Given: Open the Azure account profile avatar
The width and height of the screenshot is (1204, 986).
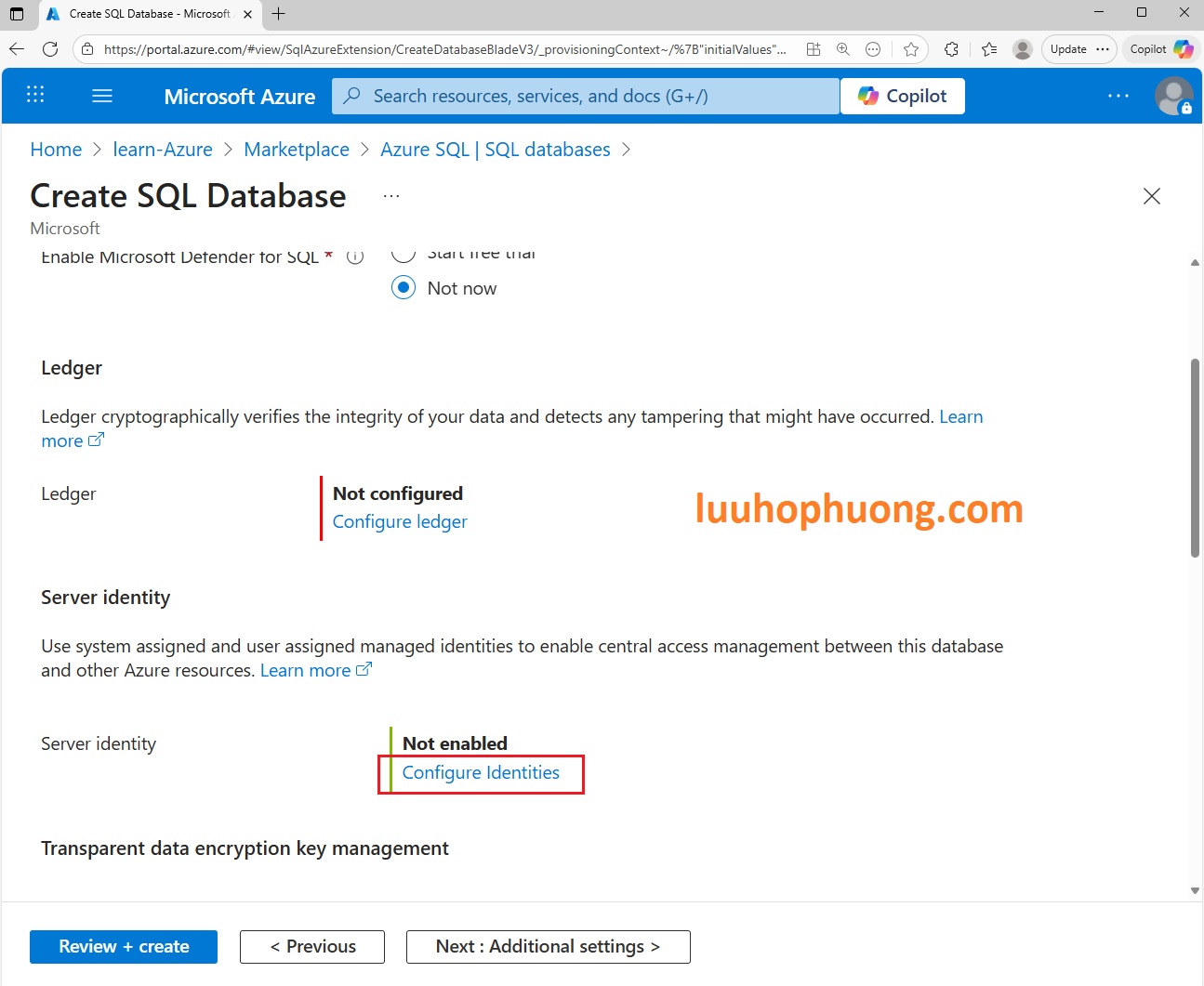Looking at the screenshot, I should click(1172, 96).
